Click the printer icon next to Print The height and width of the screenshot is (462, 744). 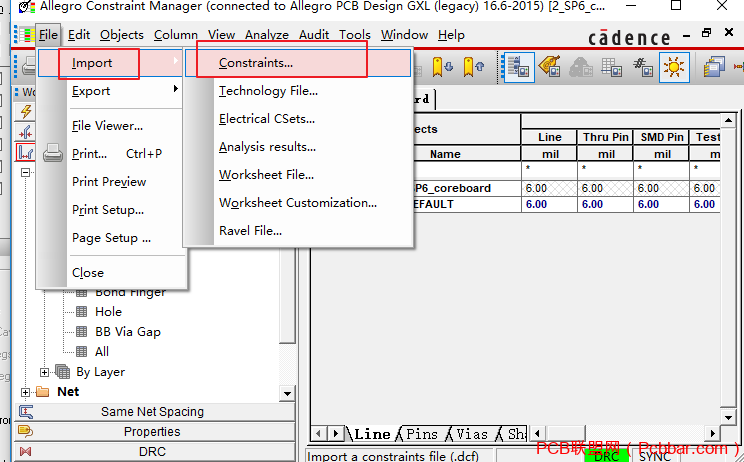click(53, 153)
